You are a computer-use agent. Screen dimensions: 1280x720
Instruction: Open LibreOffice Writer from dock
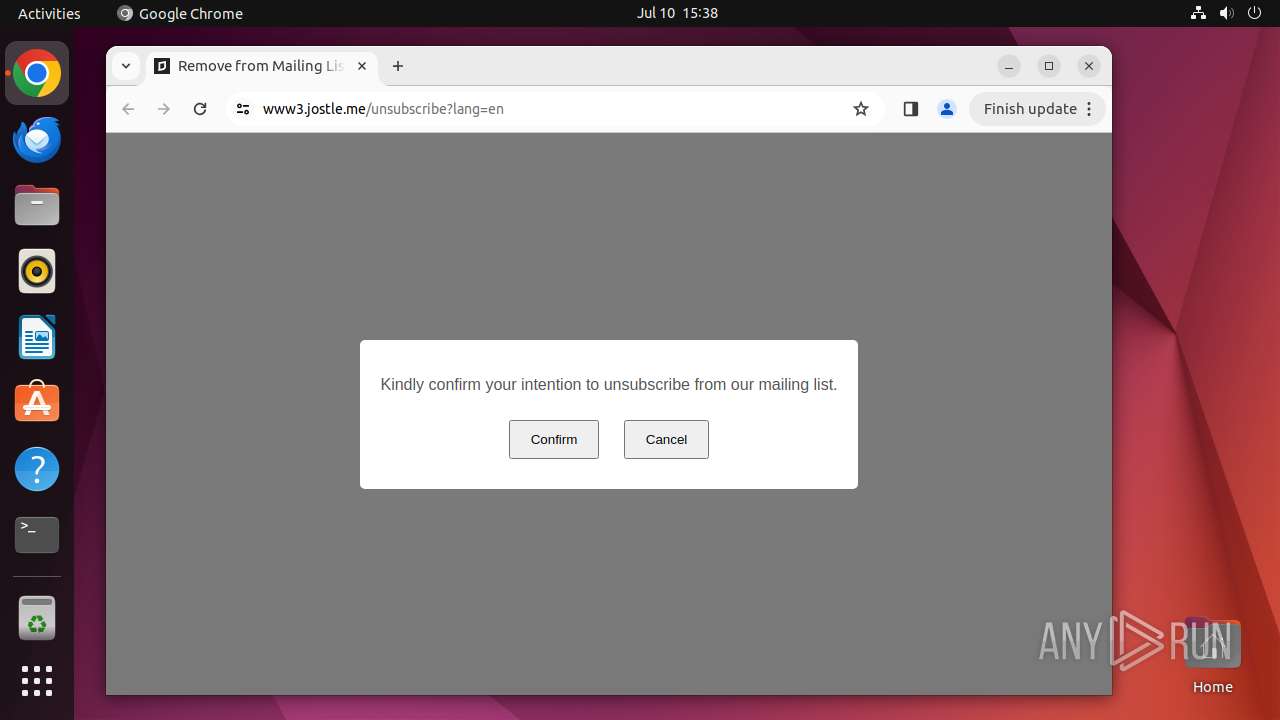(37, 338)
